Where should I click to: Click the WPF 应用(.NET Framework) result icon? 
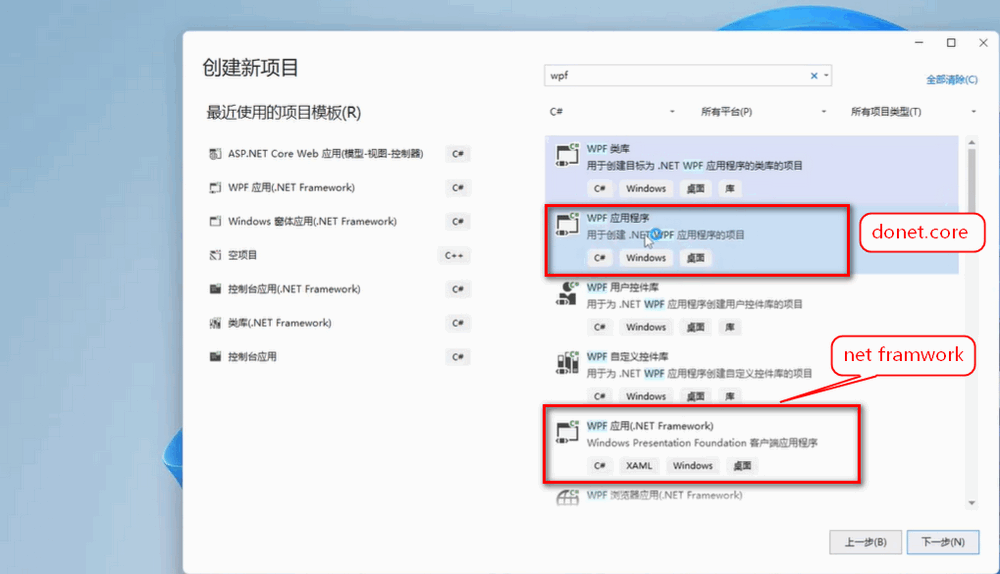click(x=567, y=432)
